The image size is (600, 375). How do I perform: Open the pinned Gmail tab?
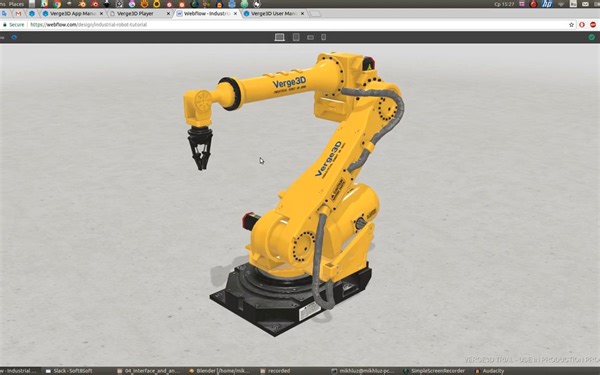18,13
